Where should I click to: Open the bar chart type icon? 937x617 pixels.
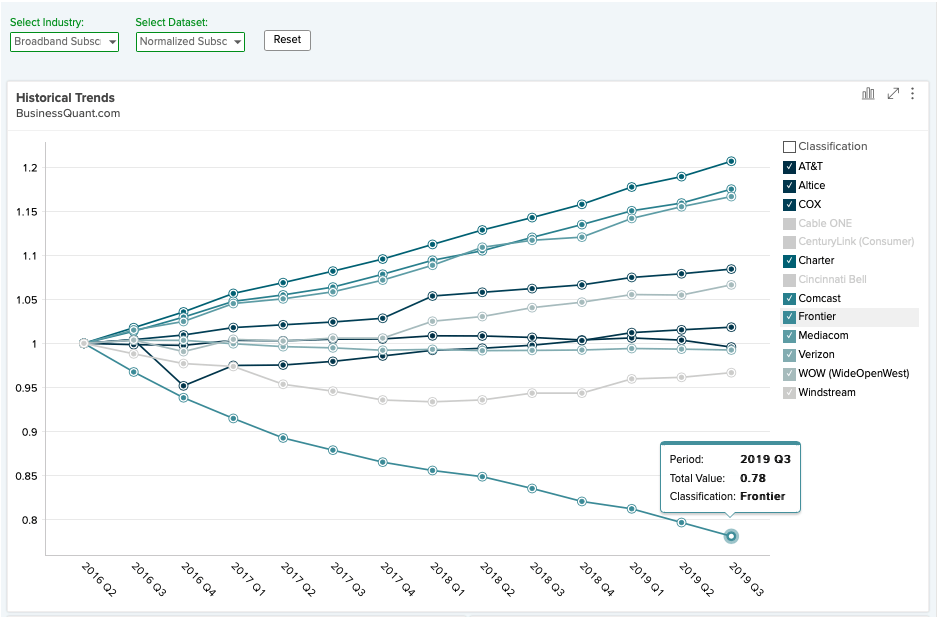coord(868,93)
